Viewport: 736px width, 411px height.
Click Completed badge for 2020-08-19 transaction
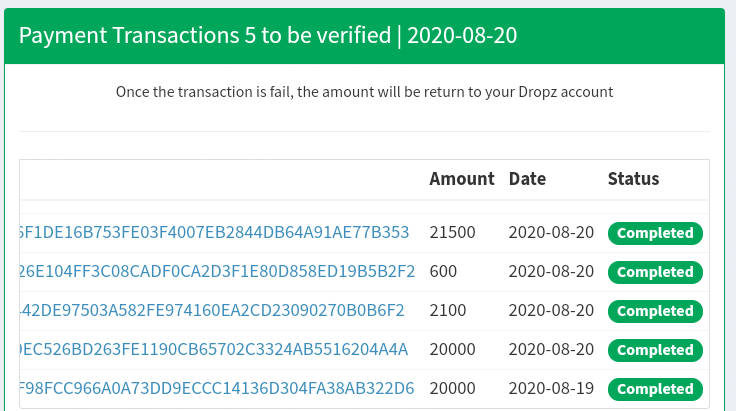tap(655, 389)
